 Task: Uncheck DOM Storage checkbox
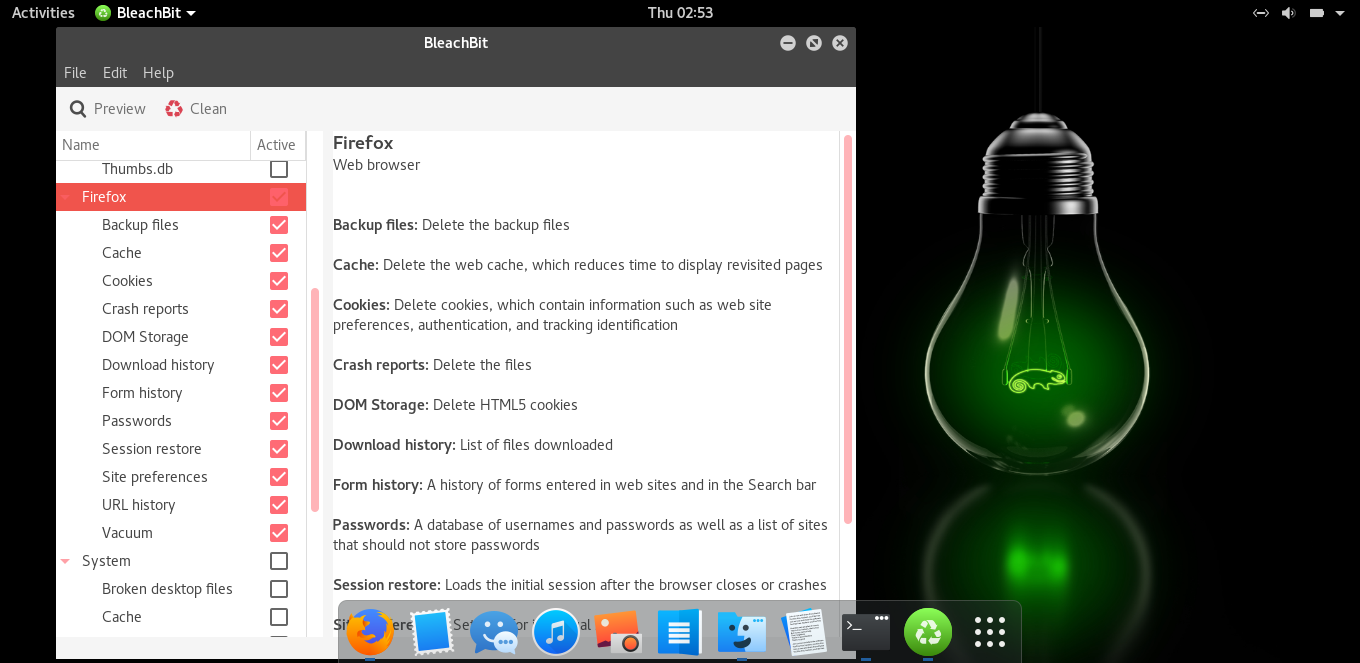click(x=279, y=337)
